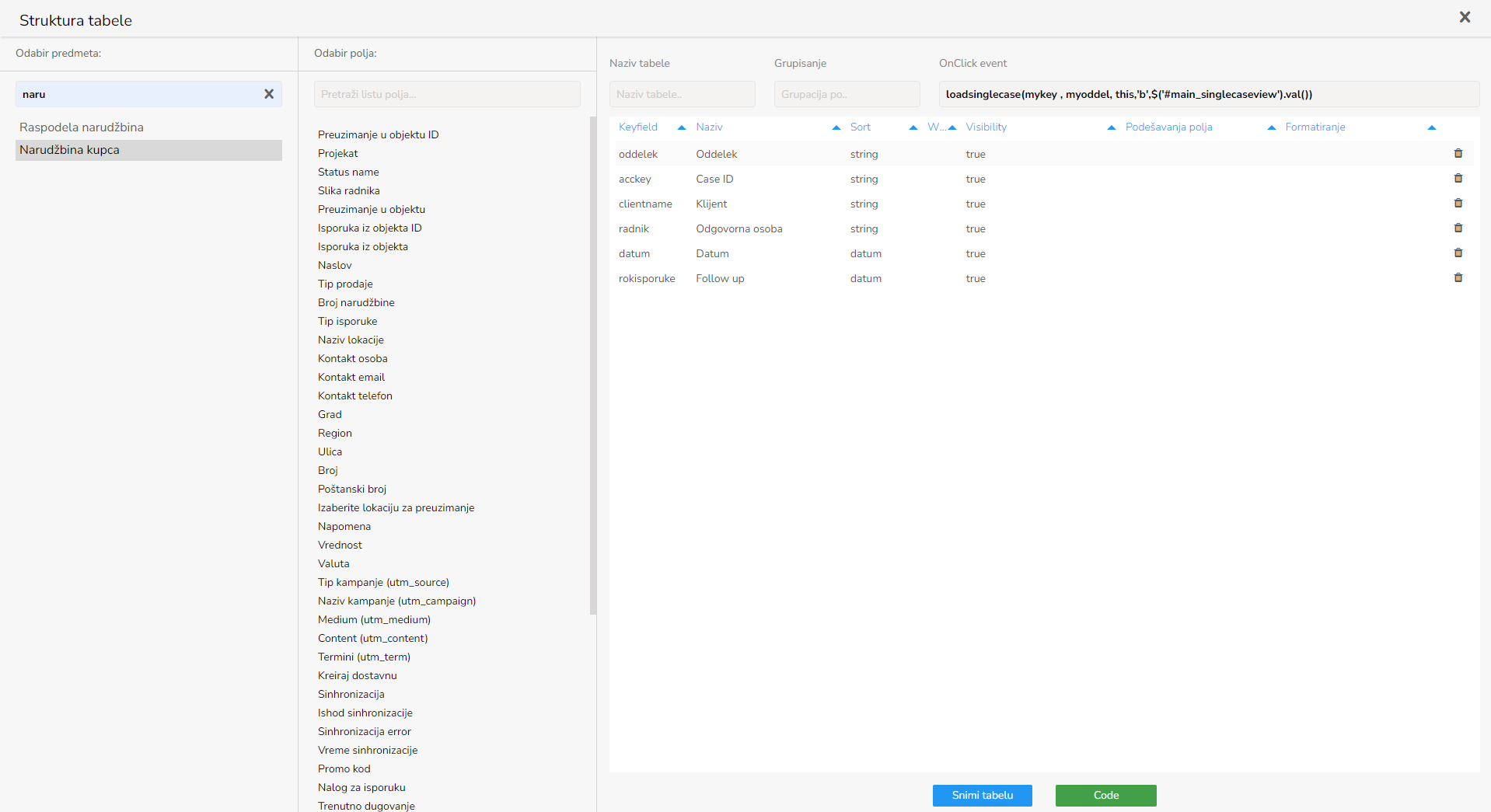
Task: Click the field list vertical scrollbar
Action: 593,365
